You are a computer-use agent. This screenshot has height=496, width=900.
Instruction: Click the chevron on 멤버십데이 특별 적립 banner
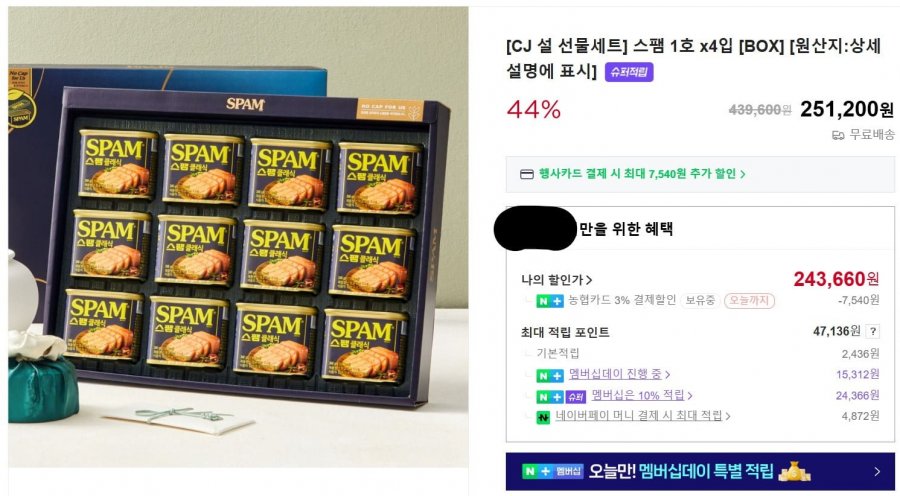tap(876, 471)
